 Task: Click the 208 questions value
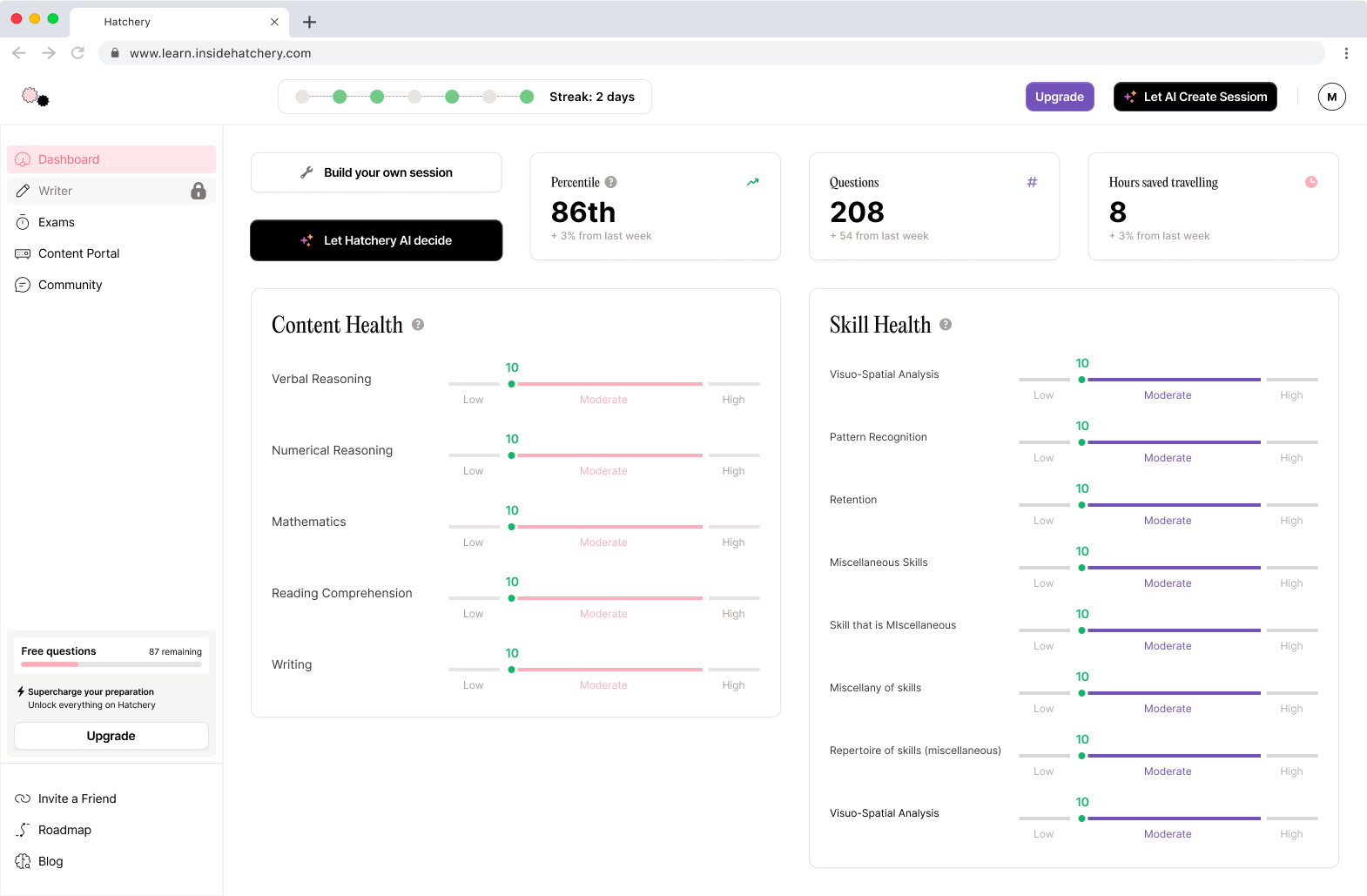[857, 212]
